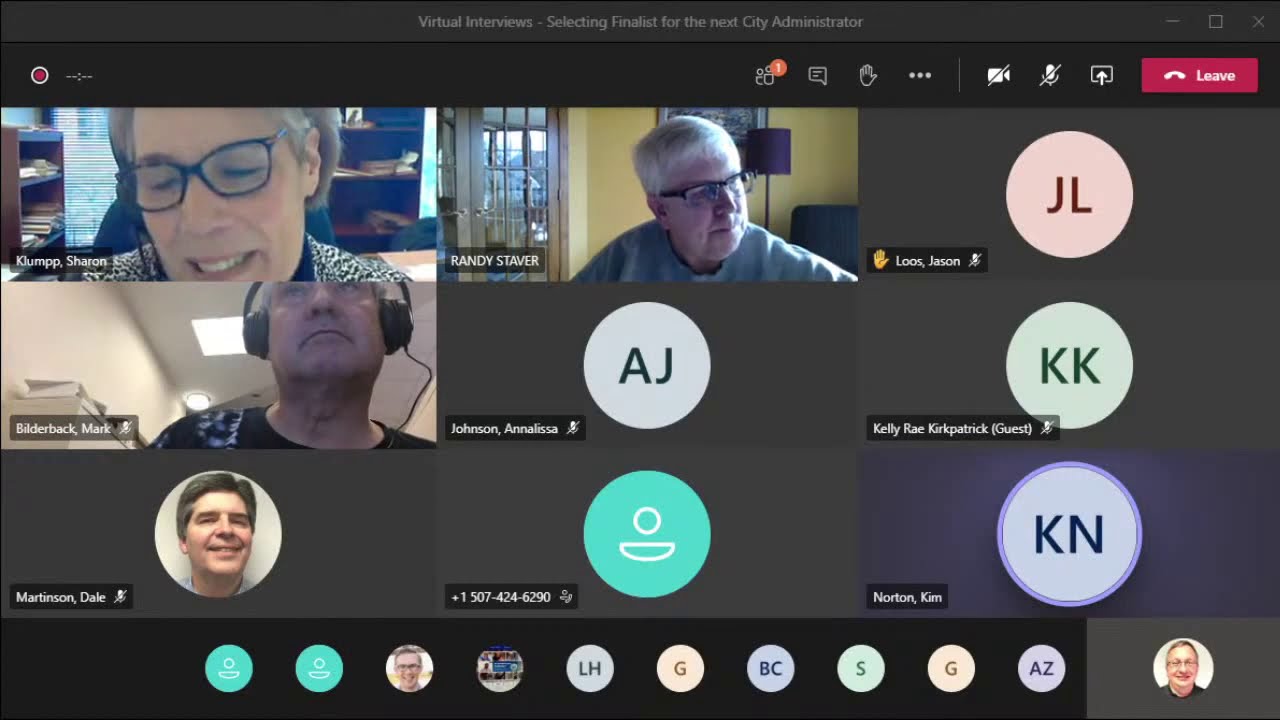Open the share content tray
Screen dimensions: 1280x720
(1101, 75)
